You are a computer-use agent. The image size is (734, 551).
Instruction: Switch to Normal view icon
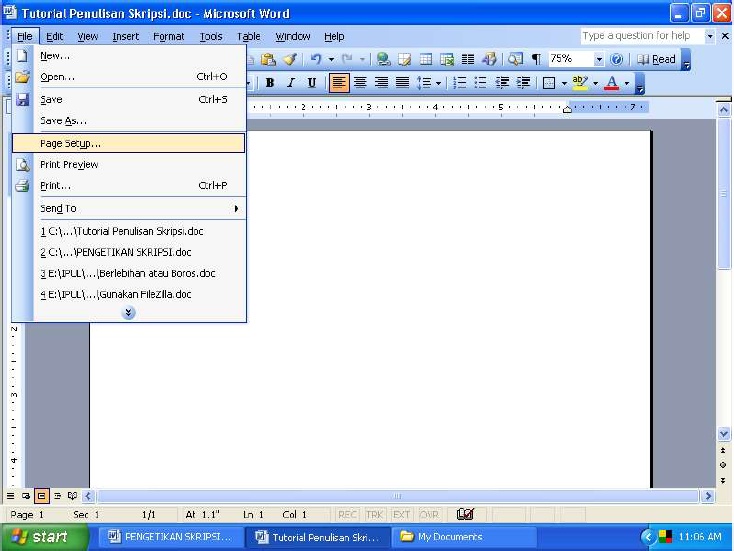[10, 495]
